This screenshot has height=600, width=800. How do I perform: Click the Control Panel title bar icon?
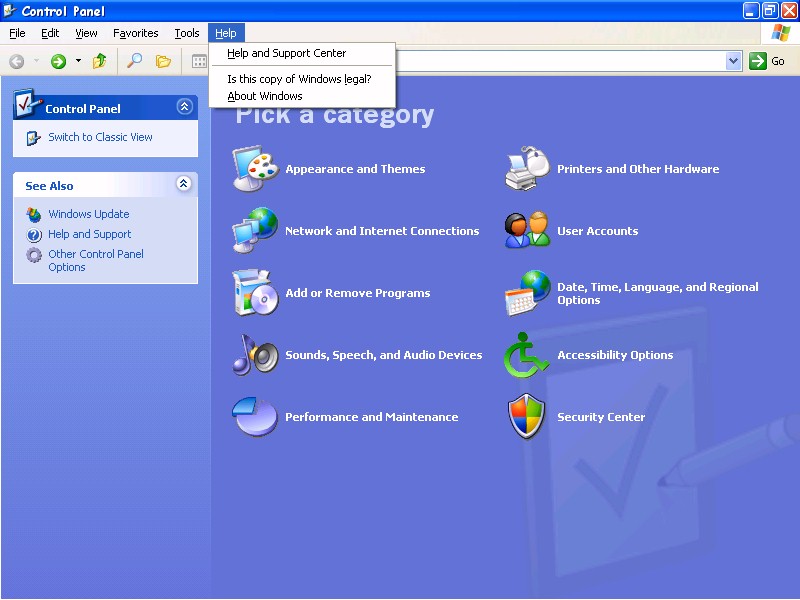[9, 10]
